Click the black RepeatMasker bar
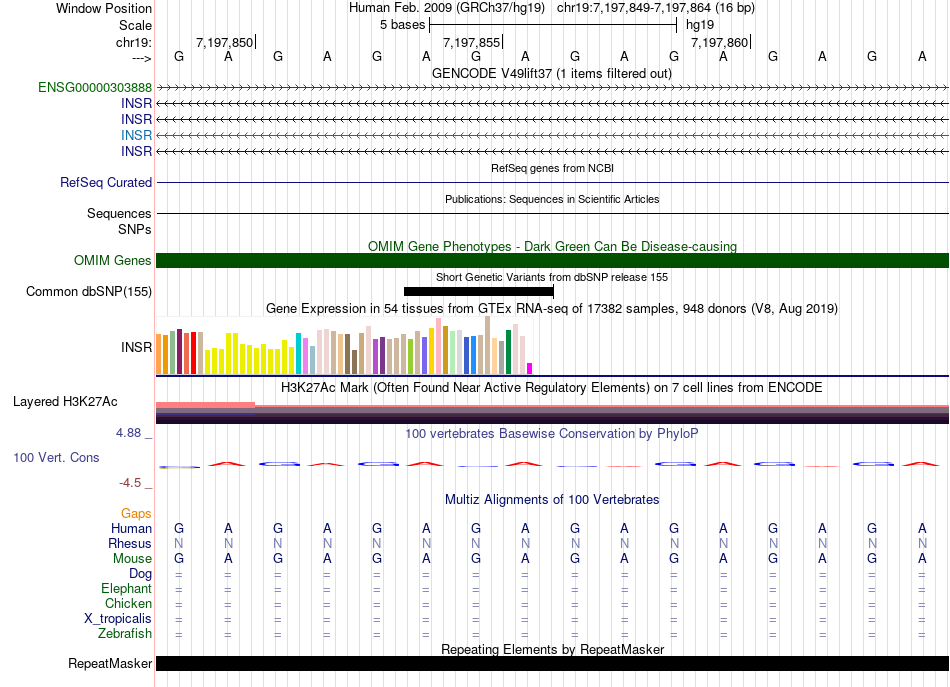 click(552, 664)
